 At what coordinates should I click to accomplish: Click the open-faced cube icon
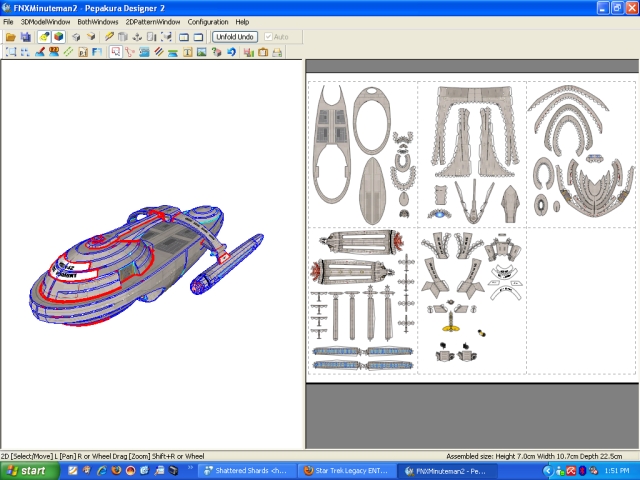point(91,37)
